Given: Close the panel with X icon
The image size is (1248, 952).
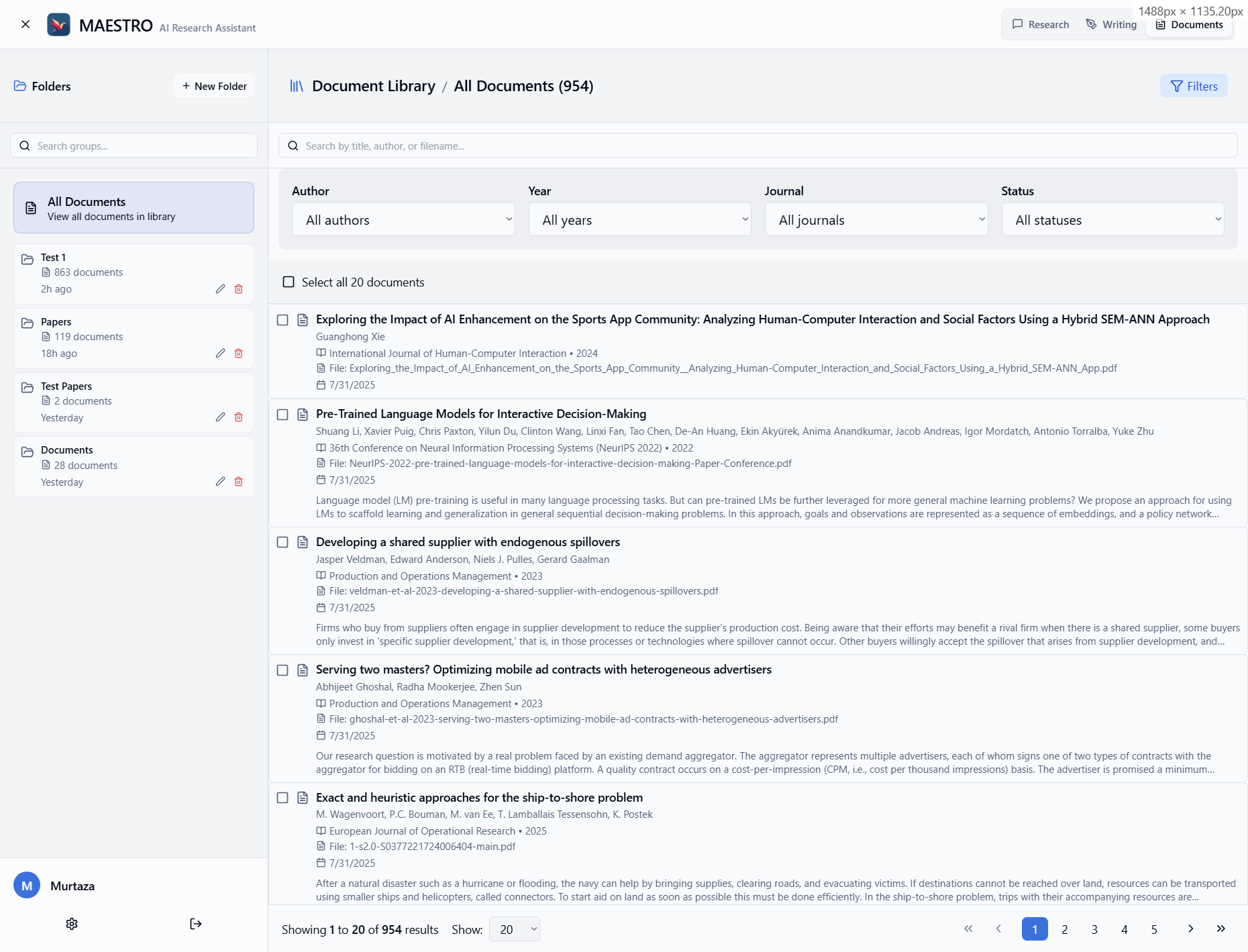Looking at the screenshot, I should [x=25, y=24].
